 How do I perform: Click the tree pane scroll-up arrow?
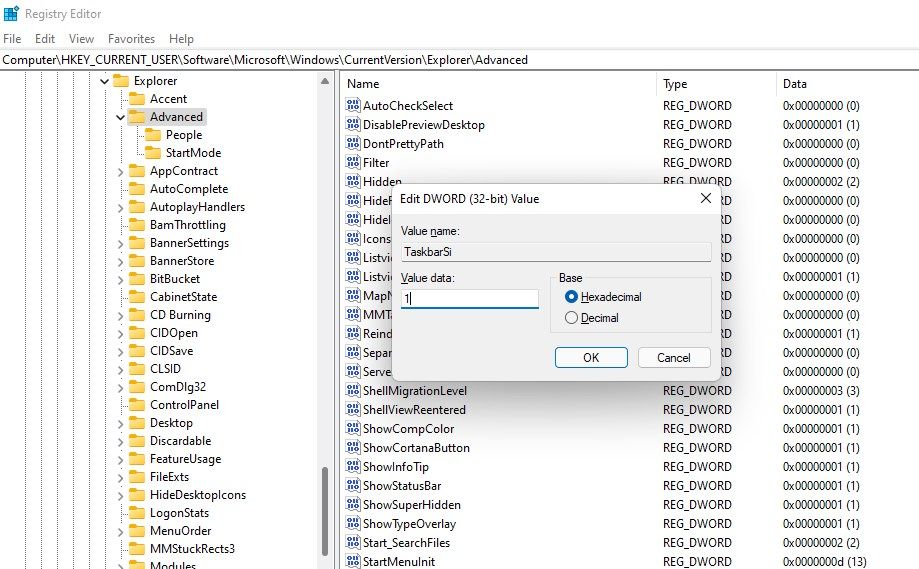pos(325,81)
